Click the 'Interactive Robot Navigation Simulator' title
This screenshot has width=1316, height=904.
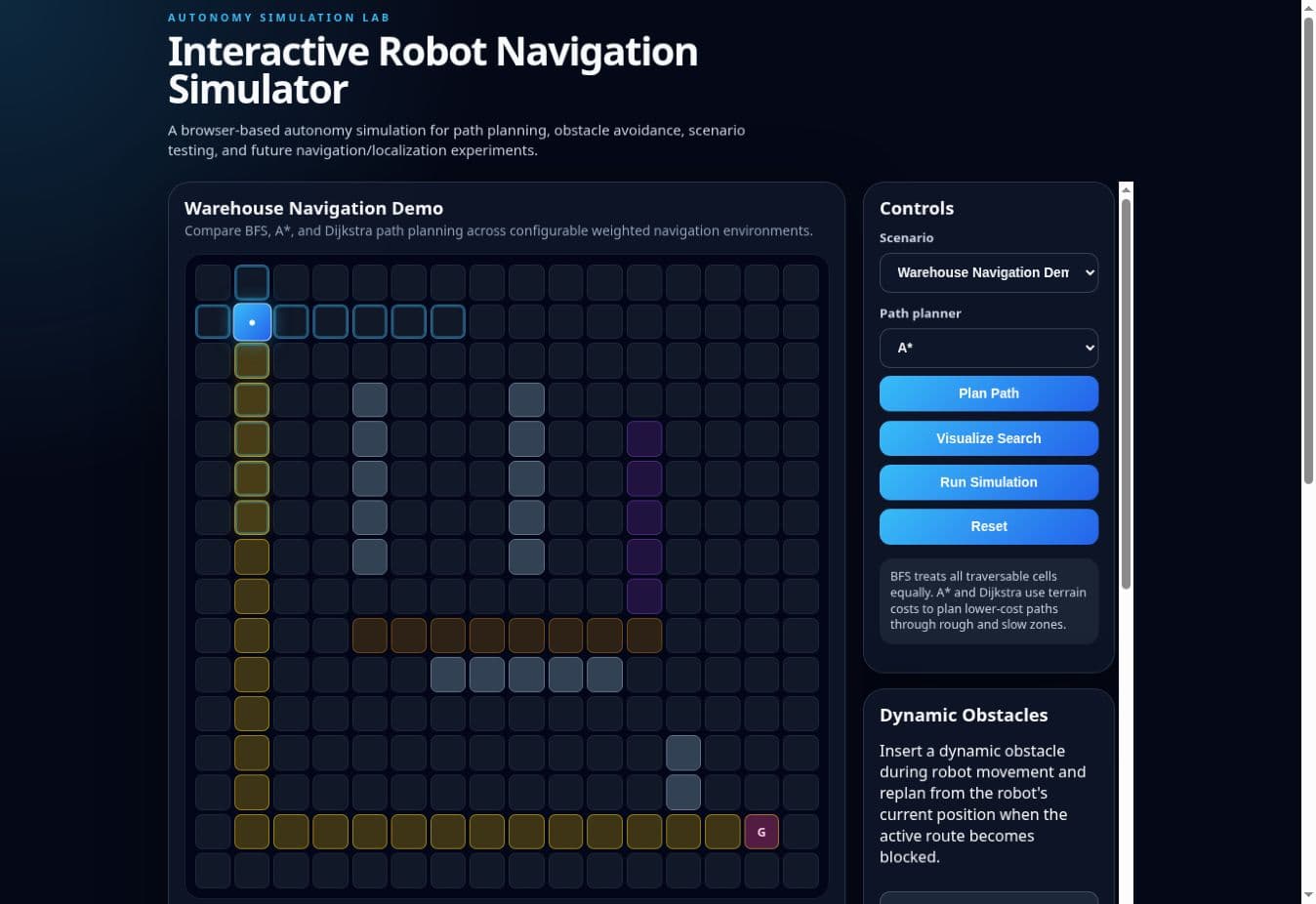432,70
